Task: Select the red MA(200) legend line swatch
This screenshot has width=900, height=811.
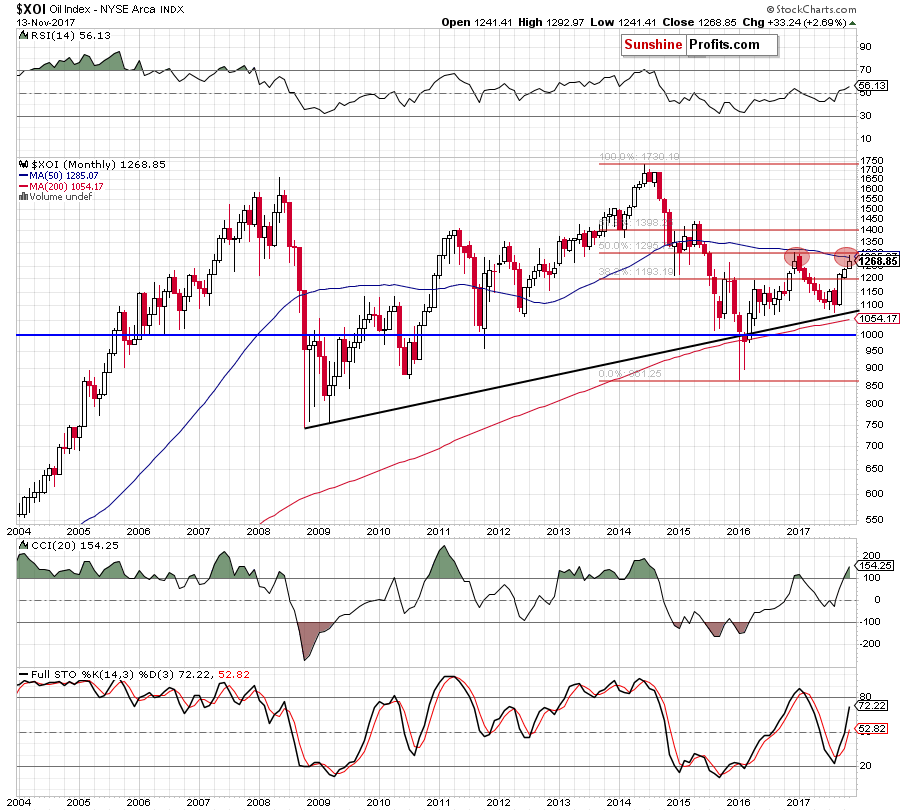Action: (23, 187)
